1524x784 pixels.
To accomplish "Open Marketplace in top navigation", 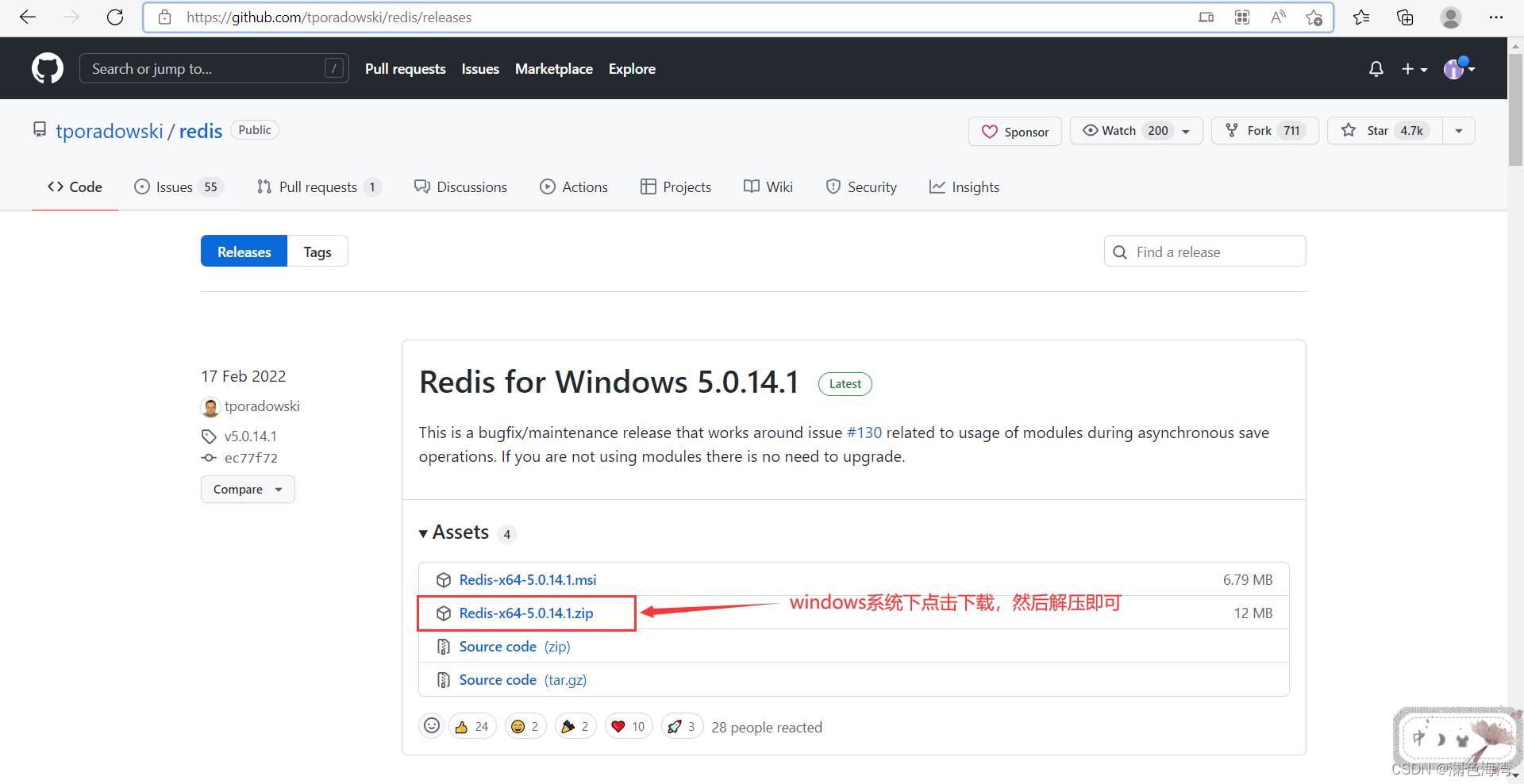I will 554,69.
